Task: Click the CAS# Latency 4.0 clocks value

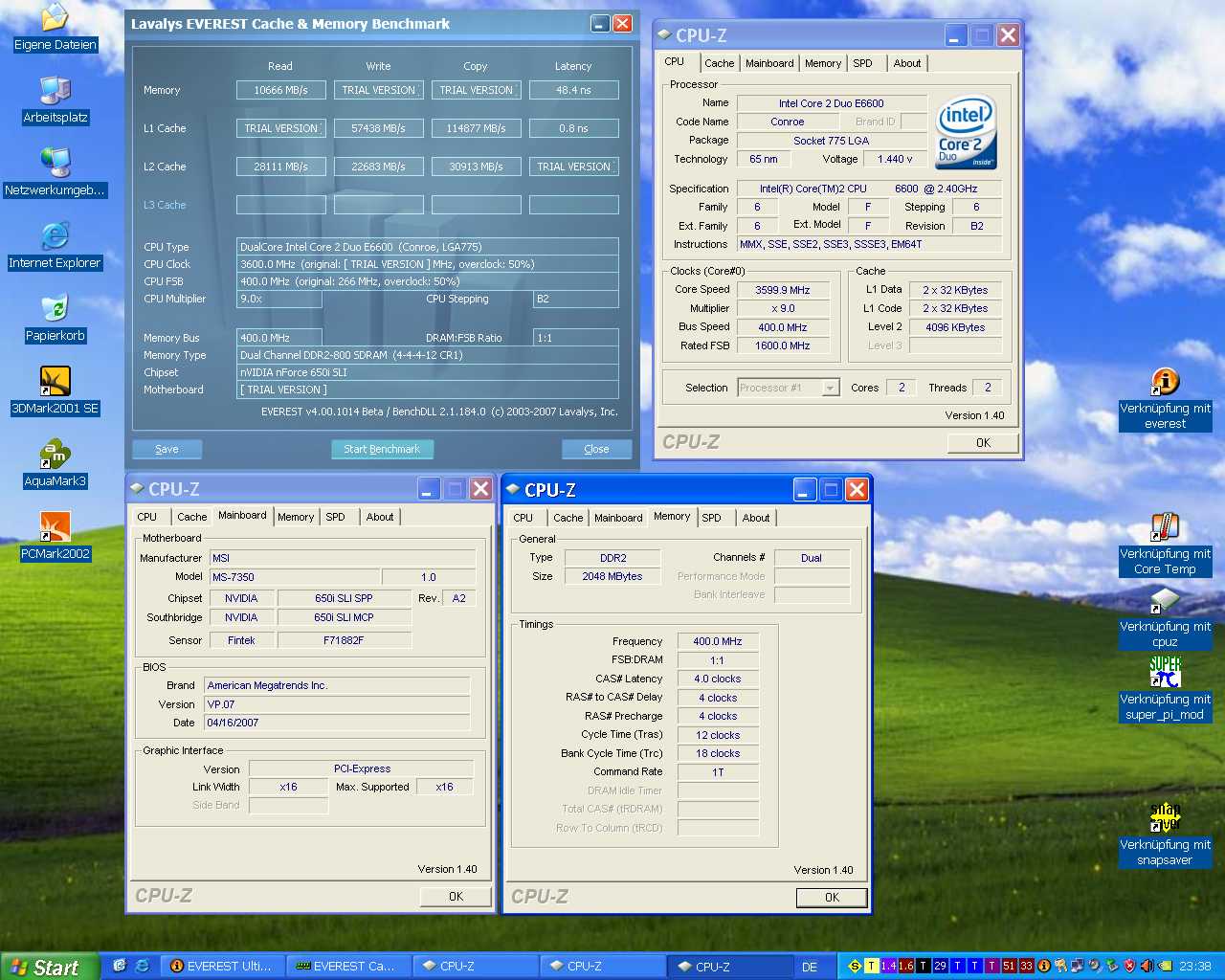Action: tap(718, 679)
